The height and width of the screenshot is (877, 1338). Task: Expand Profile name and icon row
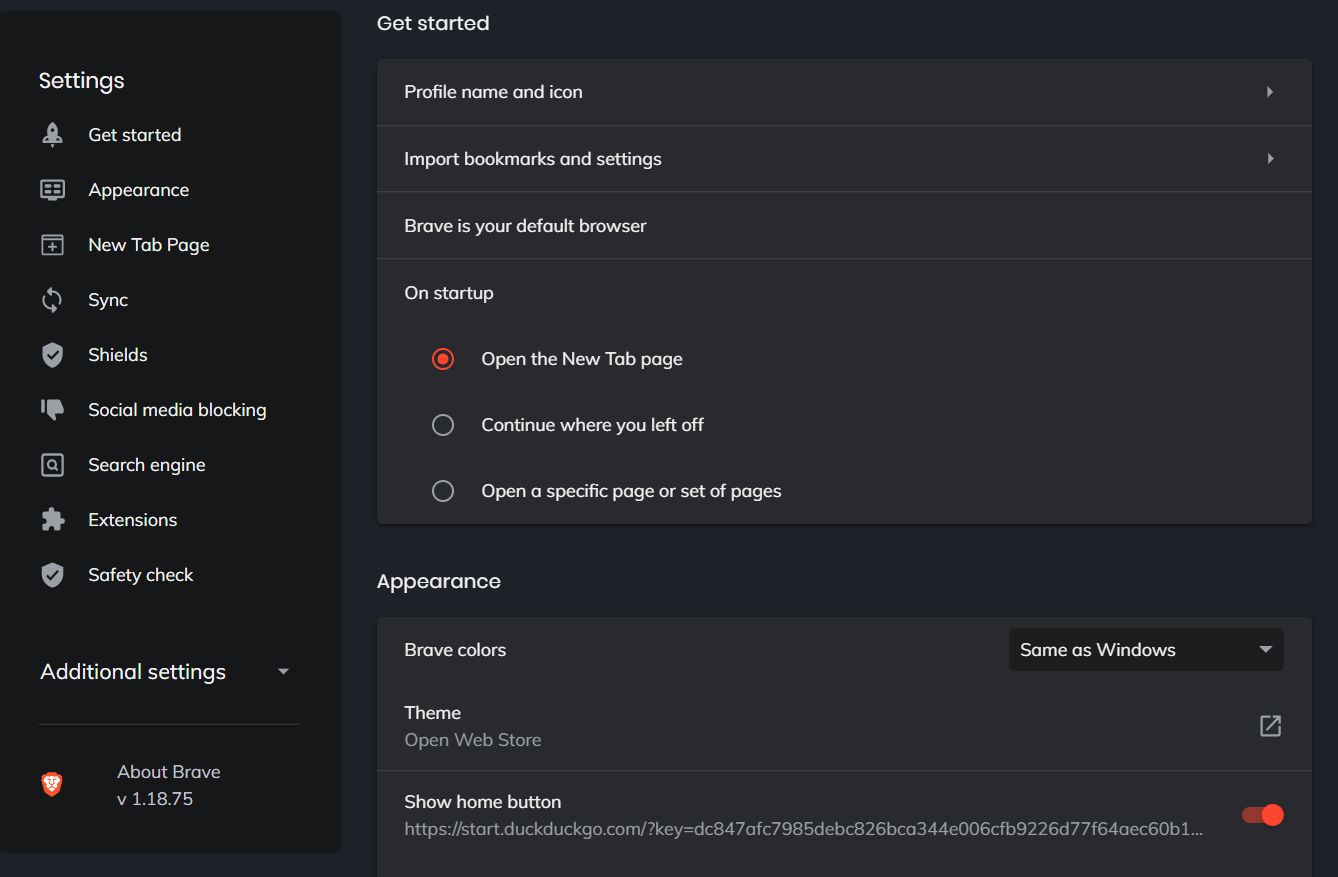pyautogui.click(x=843, y=92)
